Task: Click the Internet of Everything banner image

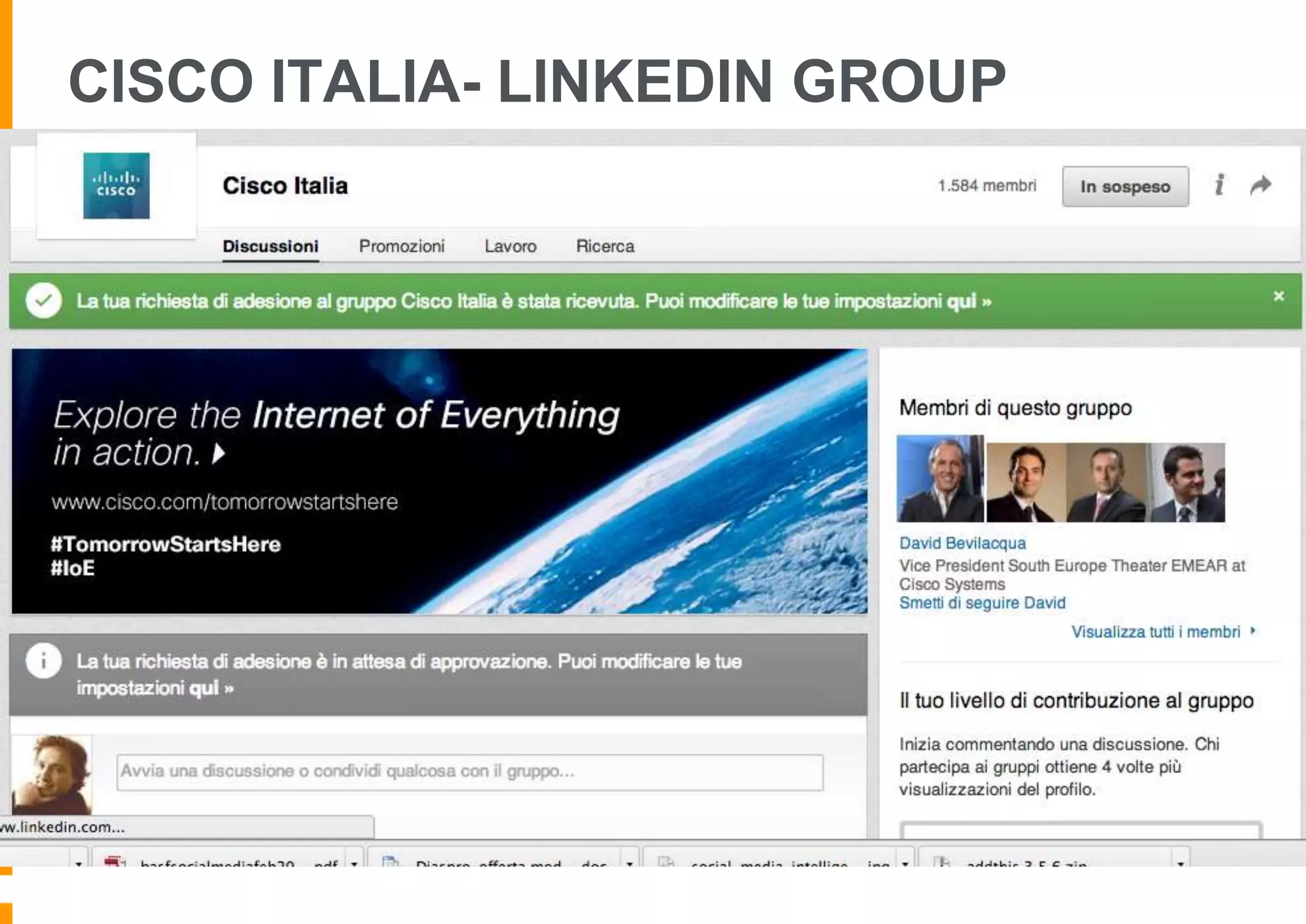Action: (x=439, y=481)
